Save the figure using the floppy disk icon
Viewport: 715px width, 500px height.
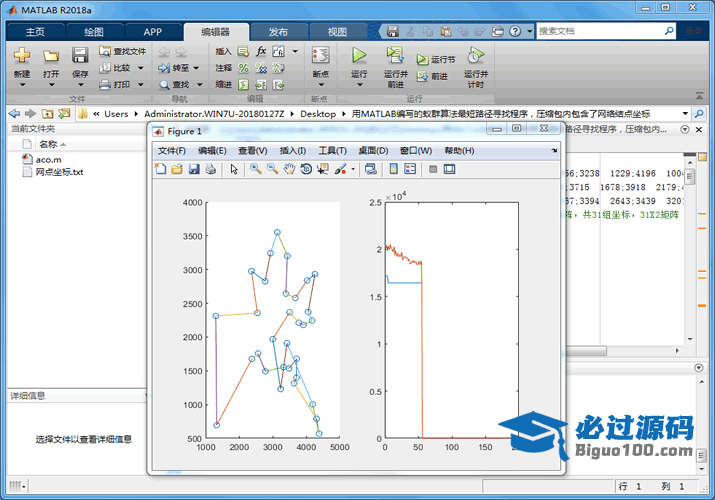pyautogui.click(x=194, y=169)
